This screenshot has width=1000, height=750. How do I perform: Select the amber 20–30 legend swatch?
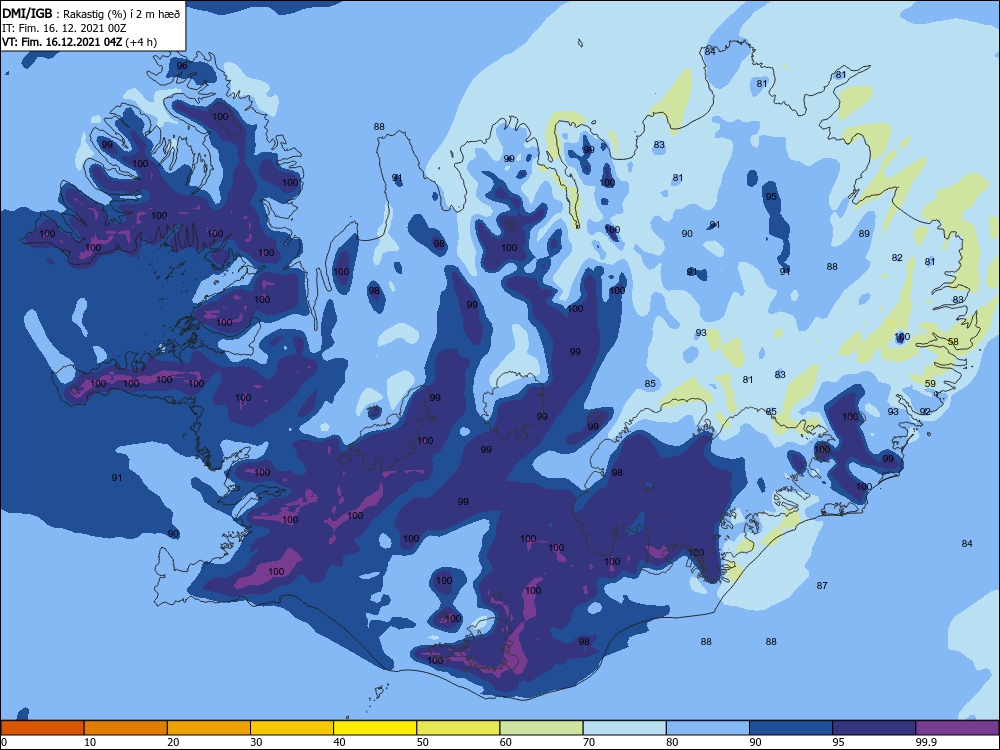click(x=209, y=728)
